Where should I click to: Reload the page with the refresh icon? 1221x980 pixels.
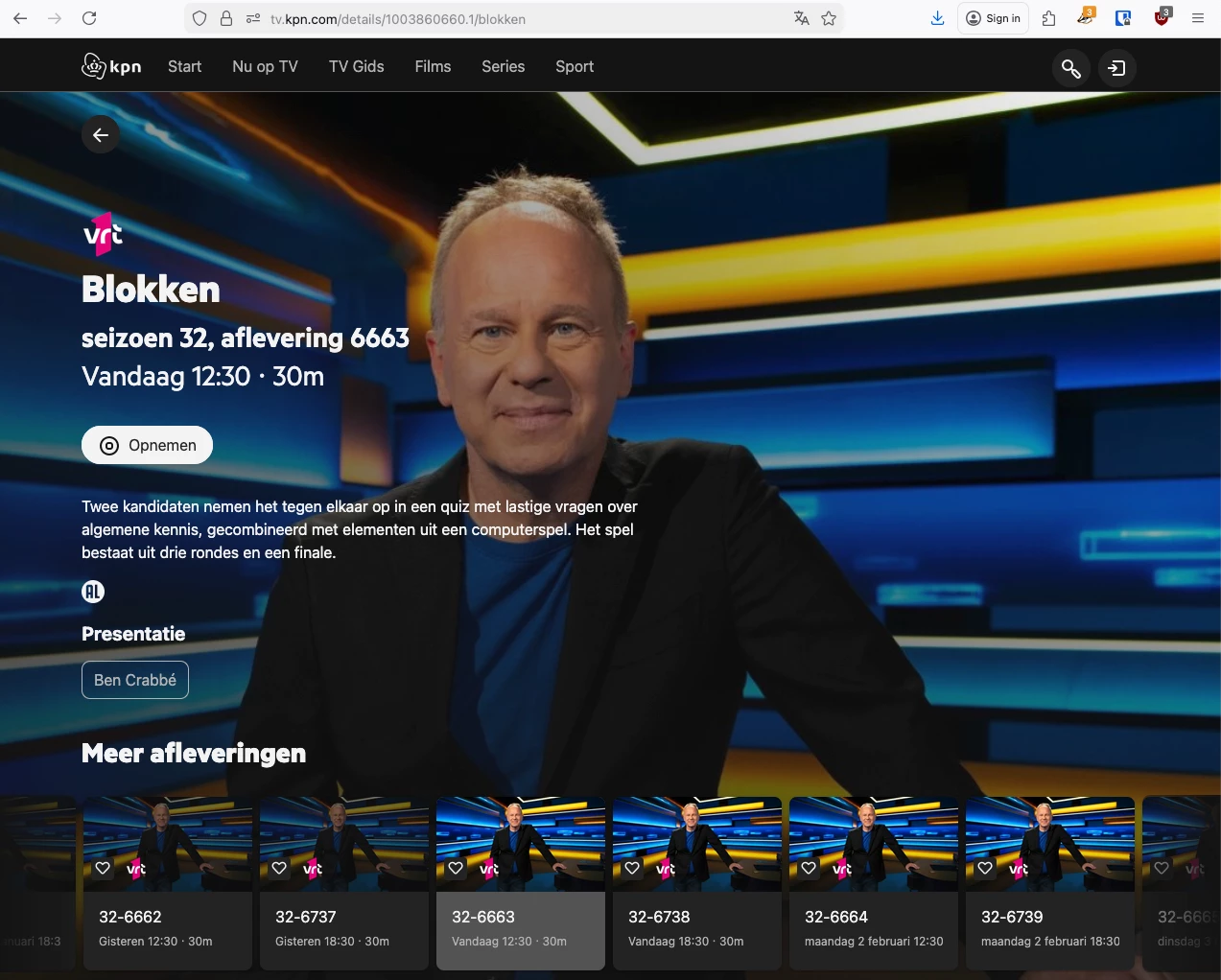click(89, 18)
